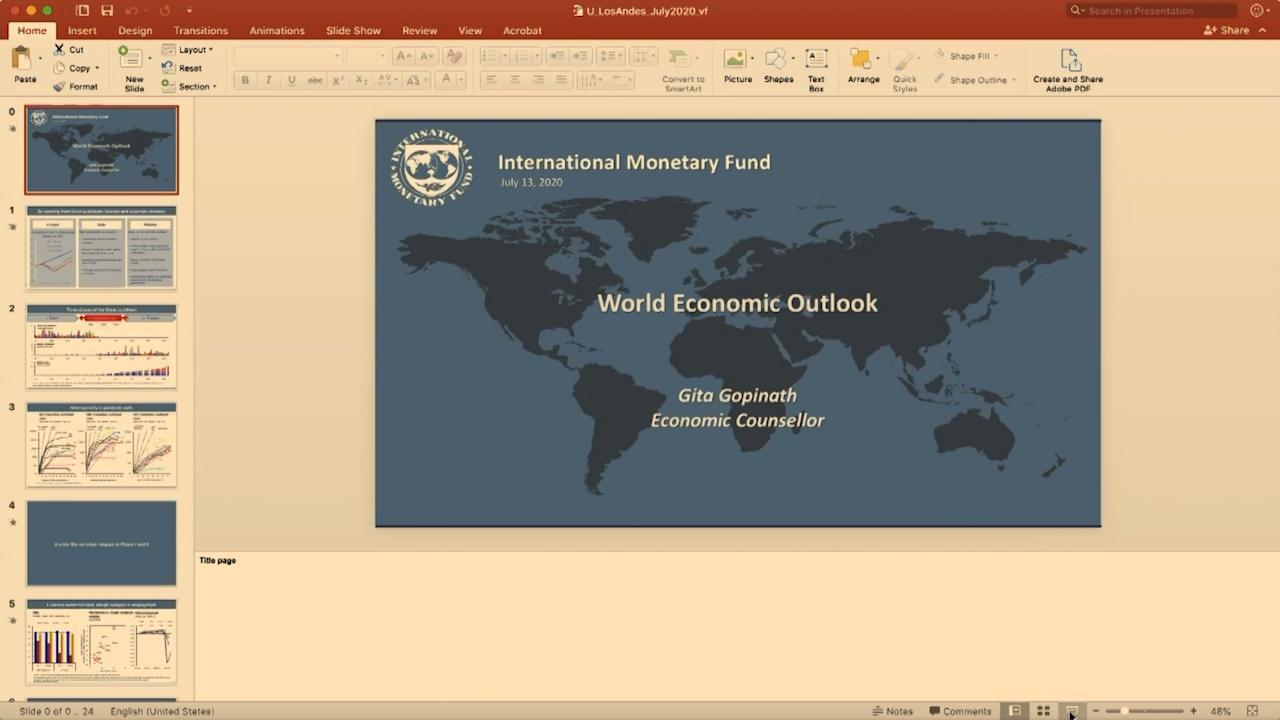Start Slide Show view from status bar
This screenshot has width=1280, height=720.
(1072, 711)
